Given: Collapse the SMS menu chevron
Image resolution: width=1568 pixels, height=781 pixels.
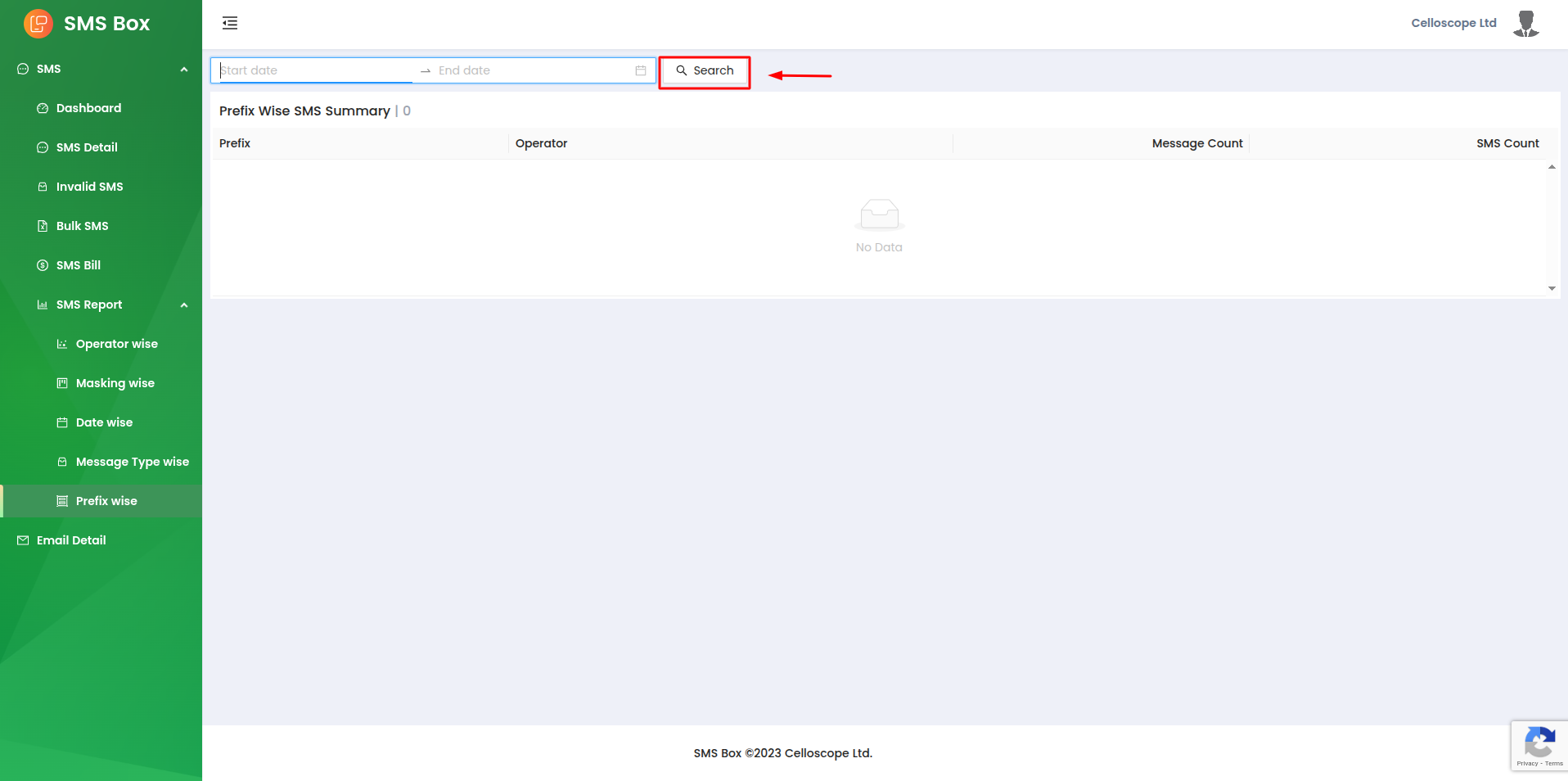Looking at the screenshot, I should point(184,70).
